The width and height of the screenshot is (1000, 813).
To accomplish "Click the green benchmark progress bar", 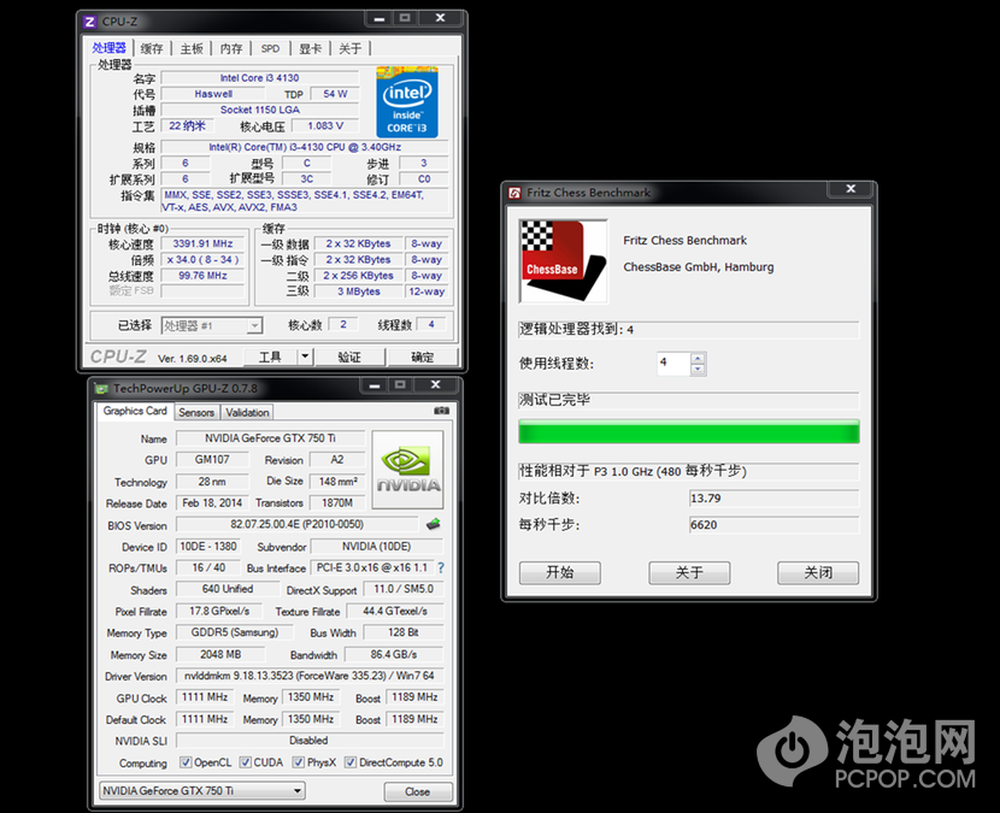I will click(689, 432).
